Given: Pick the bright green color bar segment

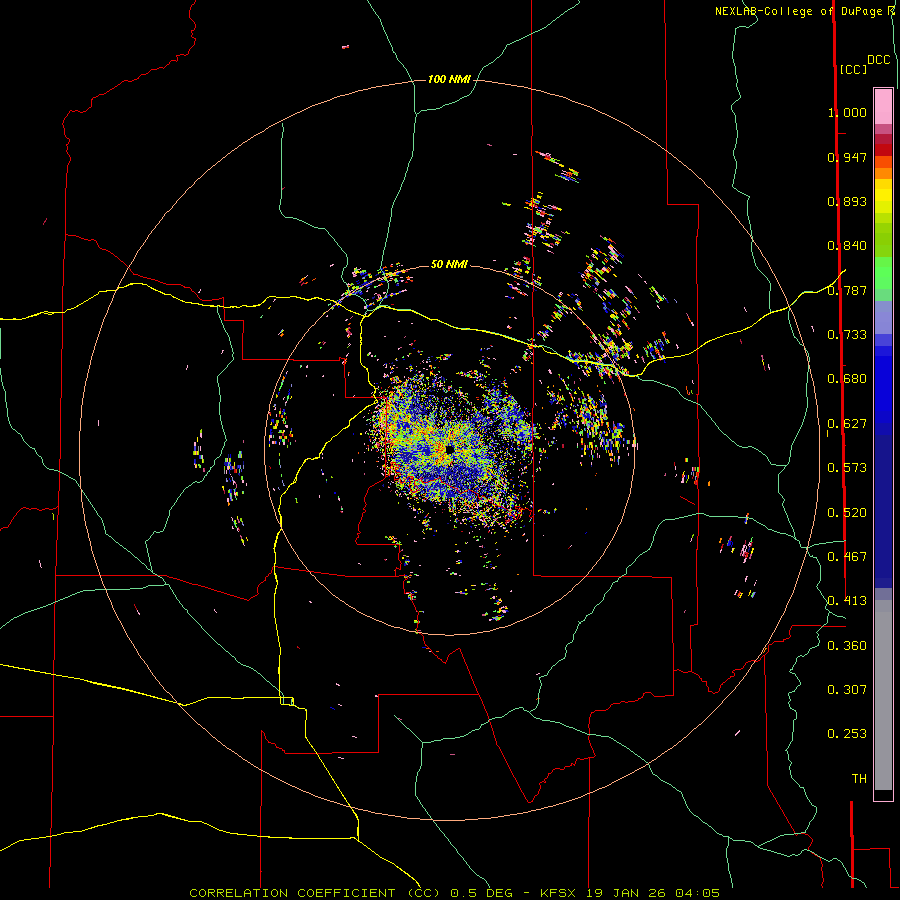Looking at the screenshot, I should [x=883, y=272].
